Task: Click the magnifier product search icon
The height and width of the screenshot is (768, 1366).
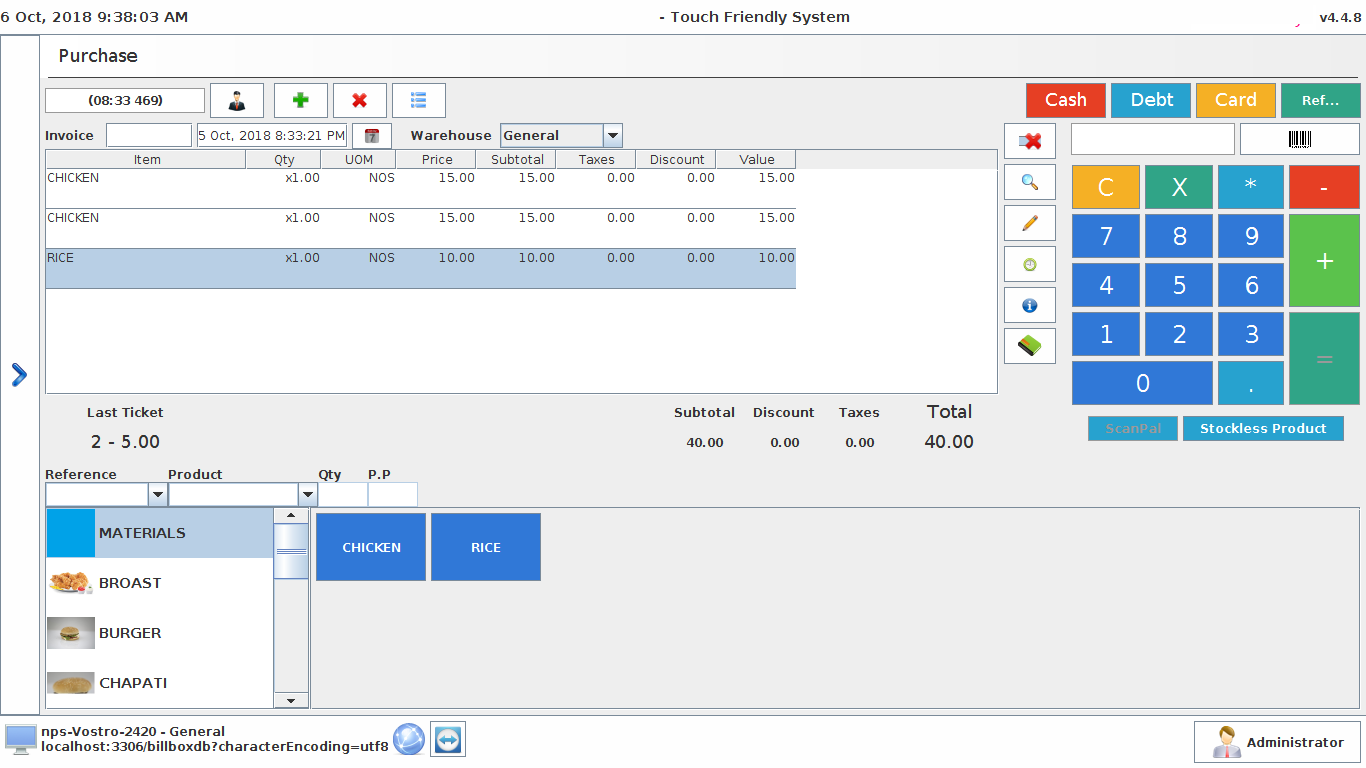Action: [1029, 183]
